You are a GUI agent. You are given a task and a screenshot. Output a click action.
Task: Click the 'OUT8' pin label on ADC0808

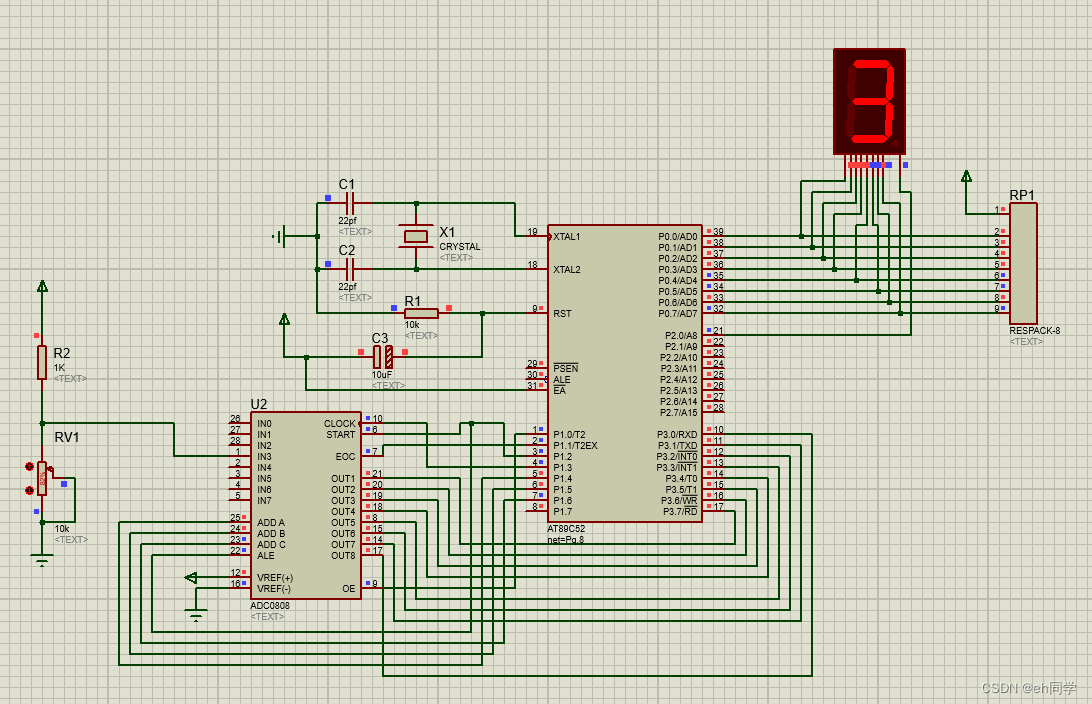pyautogui.click(x=343, y=556)
